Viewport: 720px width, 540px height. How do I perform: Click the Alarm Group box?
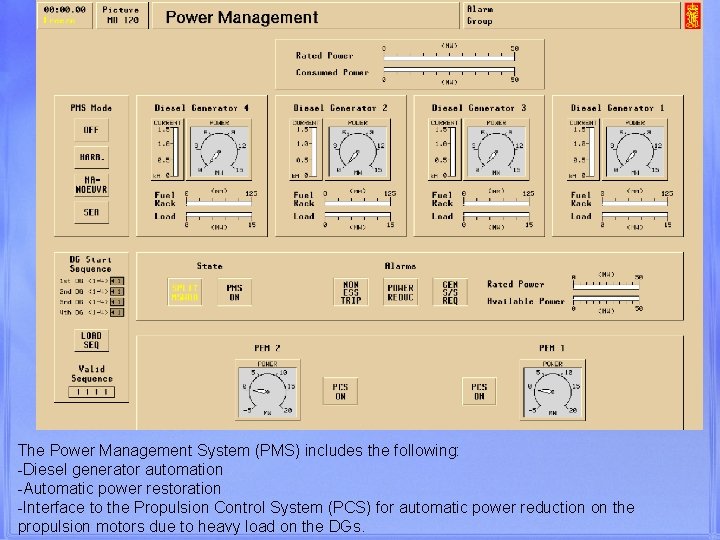571,16
